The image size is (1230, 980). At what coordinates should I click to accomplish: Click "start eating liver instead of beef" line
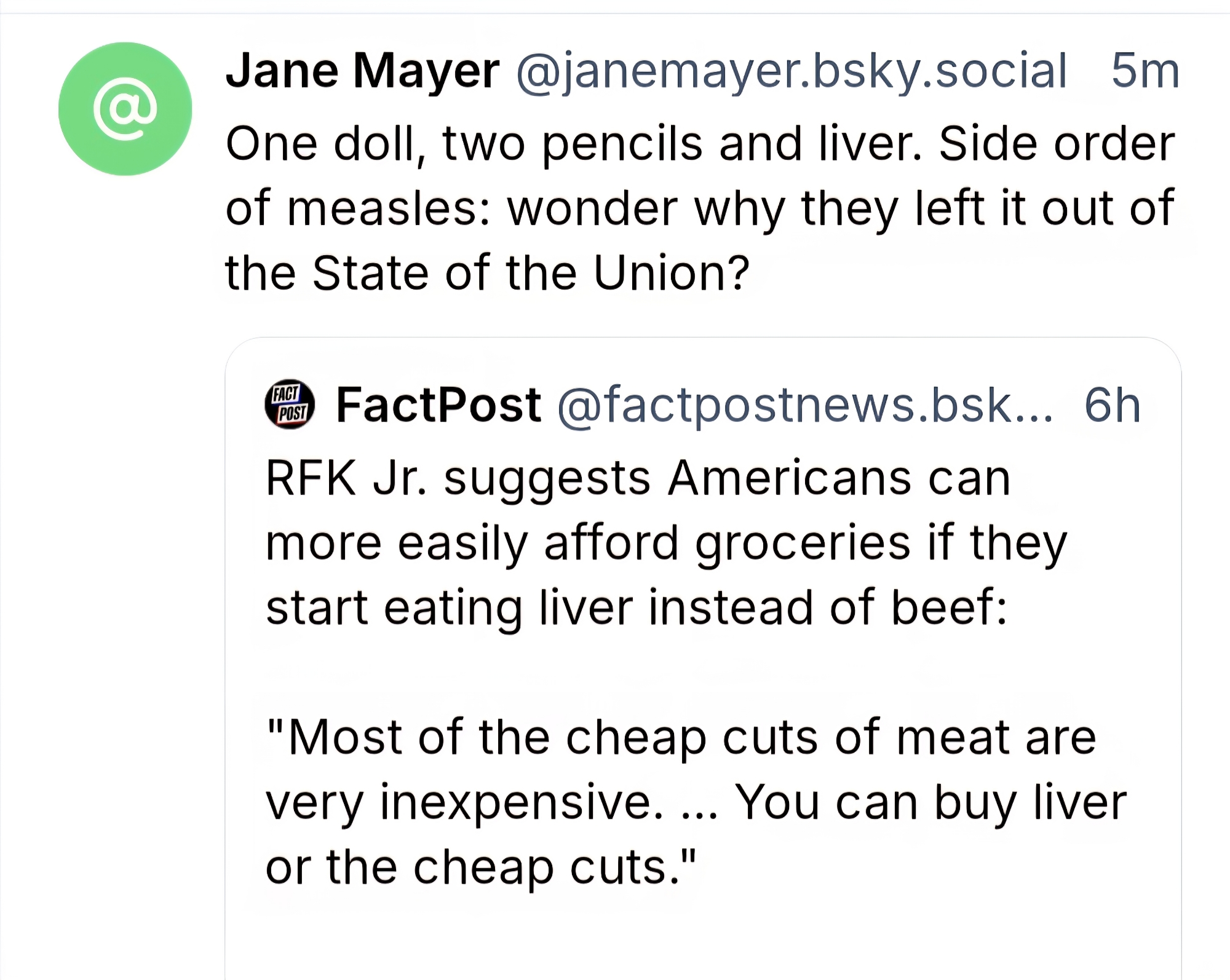[637, 607]
